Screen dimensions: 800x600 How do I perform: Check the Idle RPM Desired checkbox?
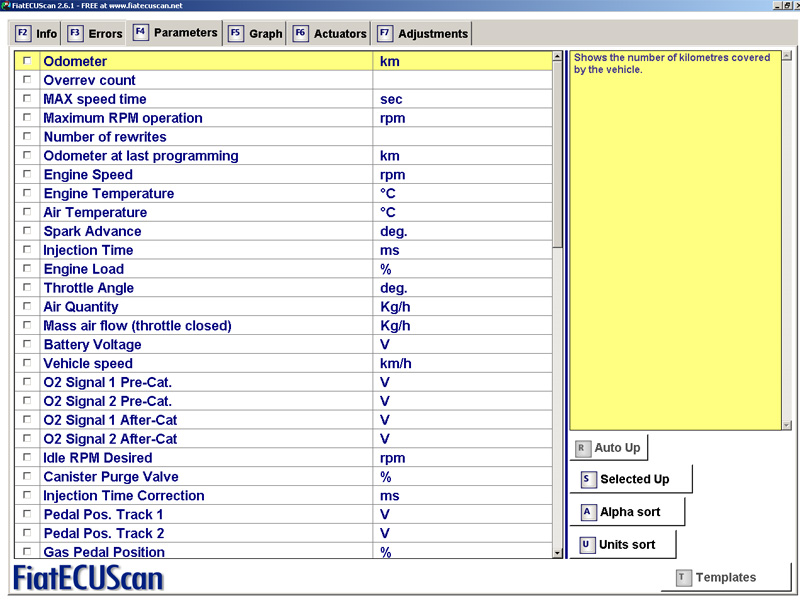point(27,457)
